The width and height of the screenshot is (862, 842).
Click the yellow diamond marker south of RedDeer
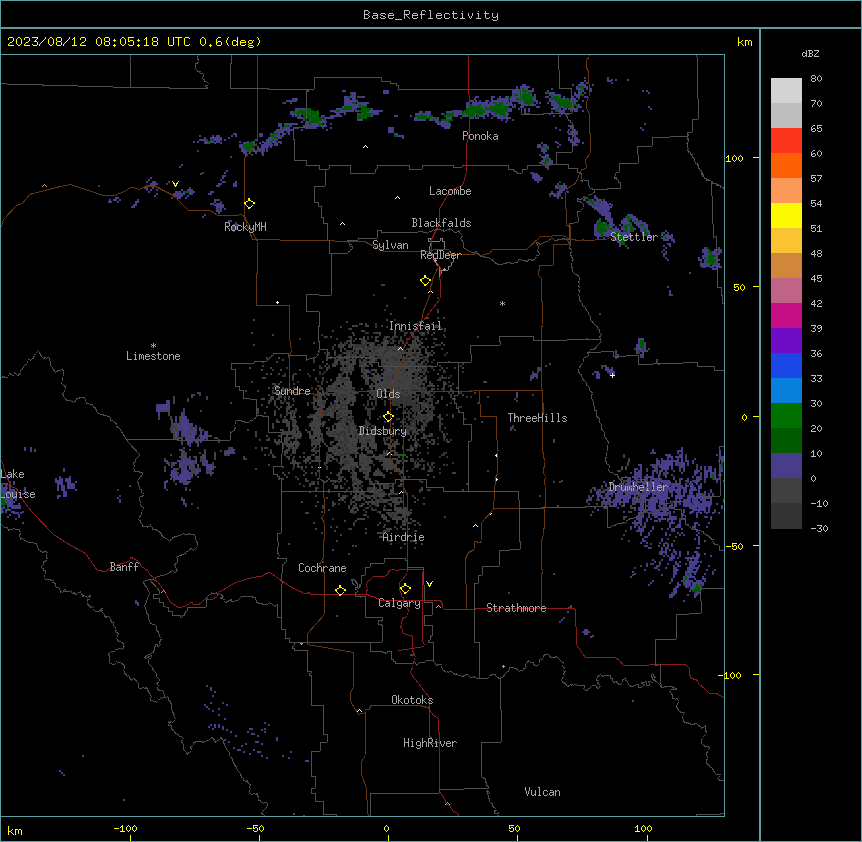click(x=425, y=281)
